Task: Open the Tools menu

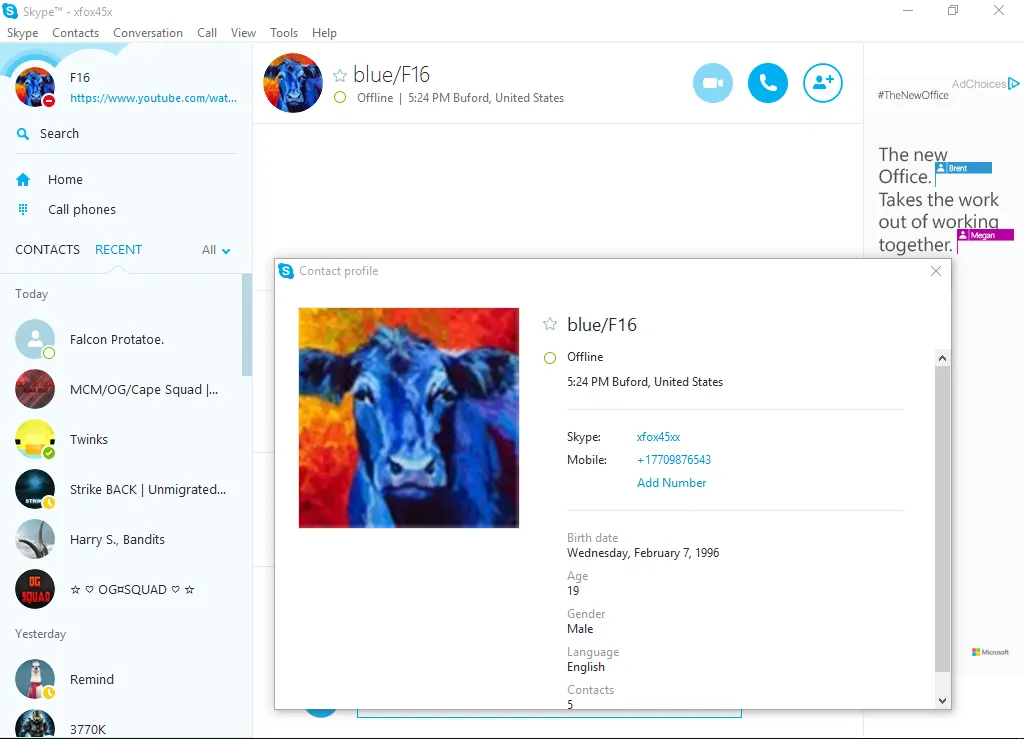Action: [284, 33]
